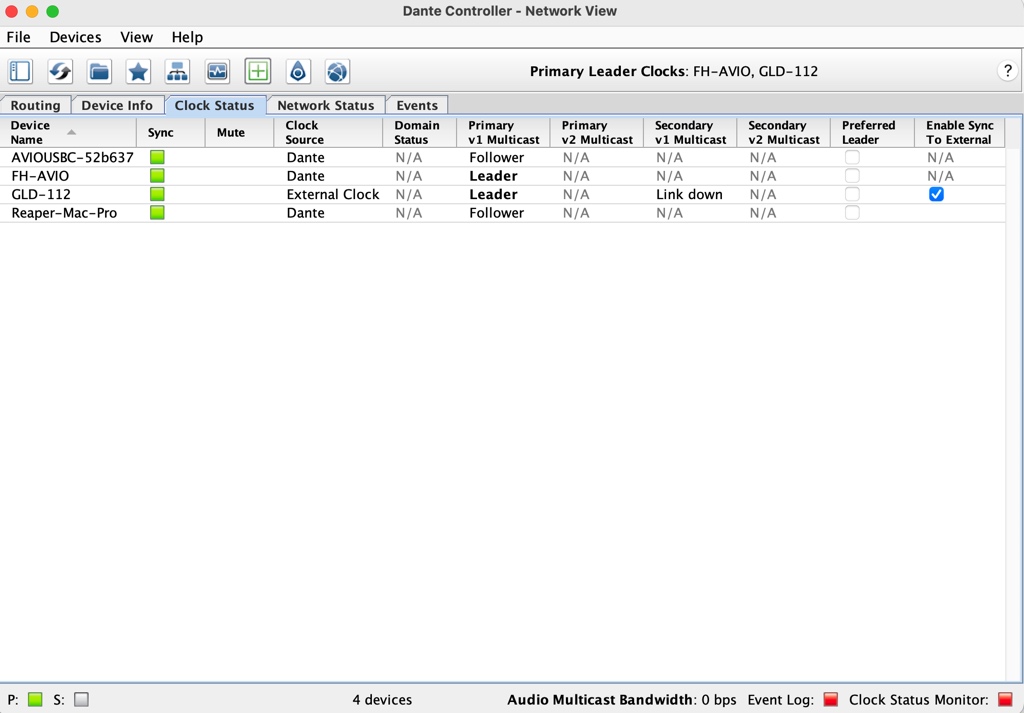Click the Clock Source column header

click(328, 133)
